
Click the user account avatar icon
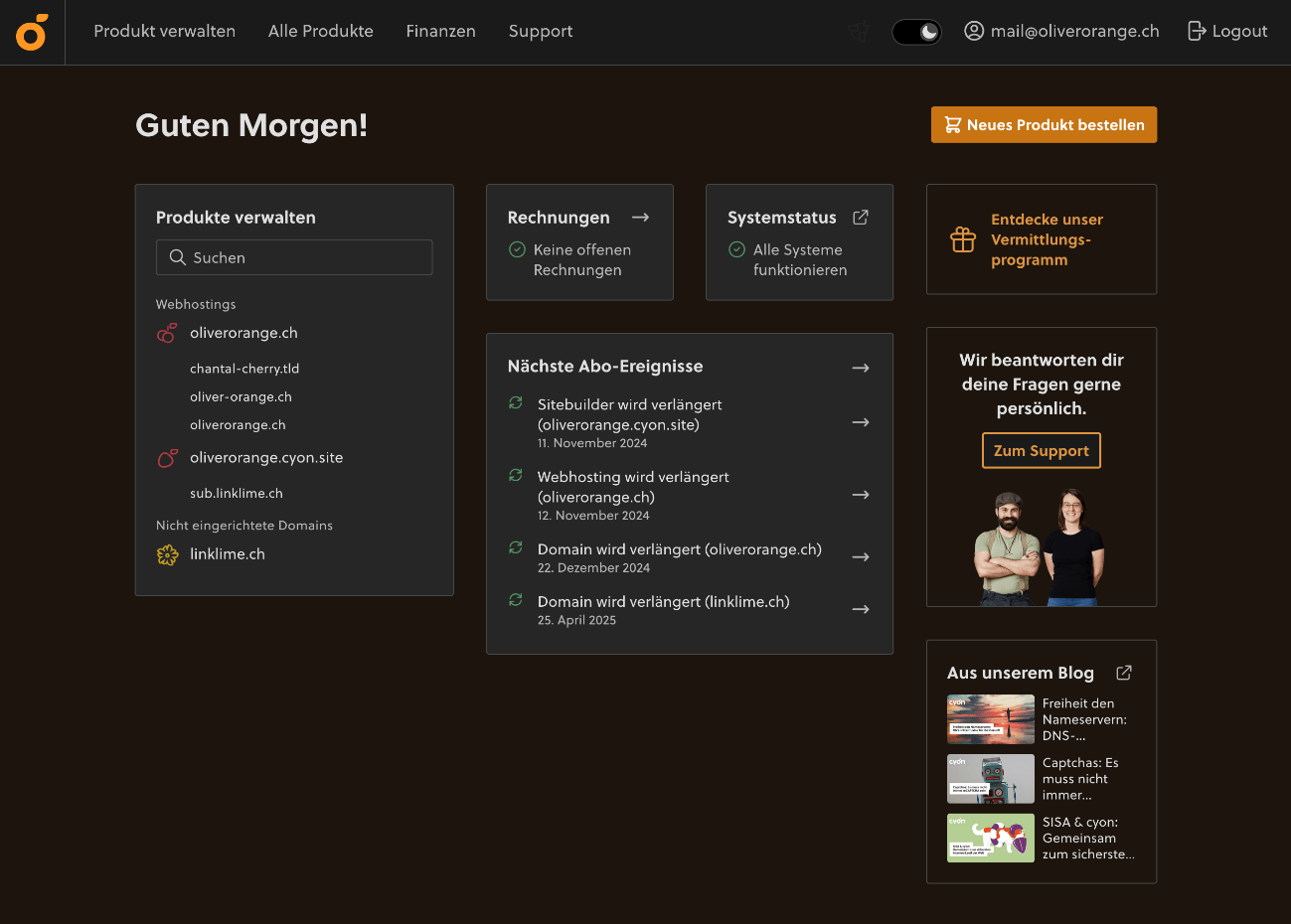(974, 31)
